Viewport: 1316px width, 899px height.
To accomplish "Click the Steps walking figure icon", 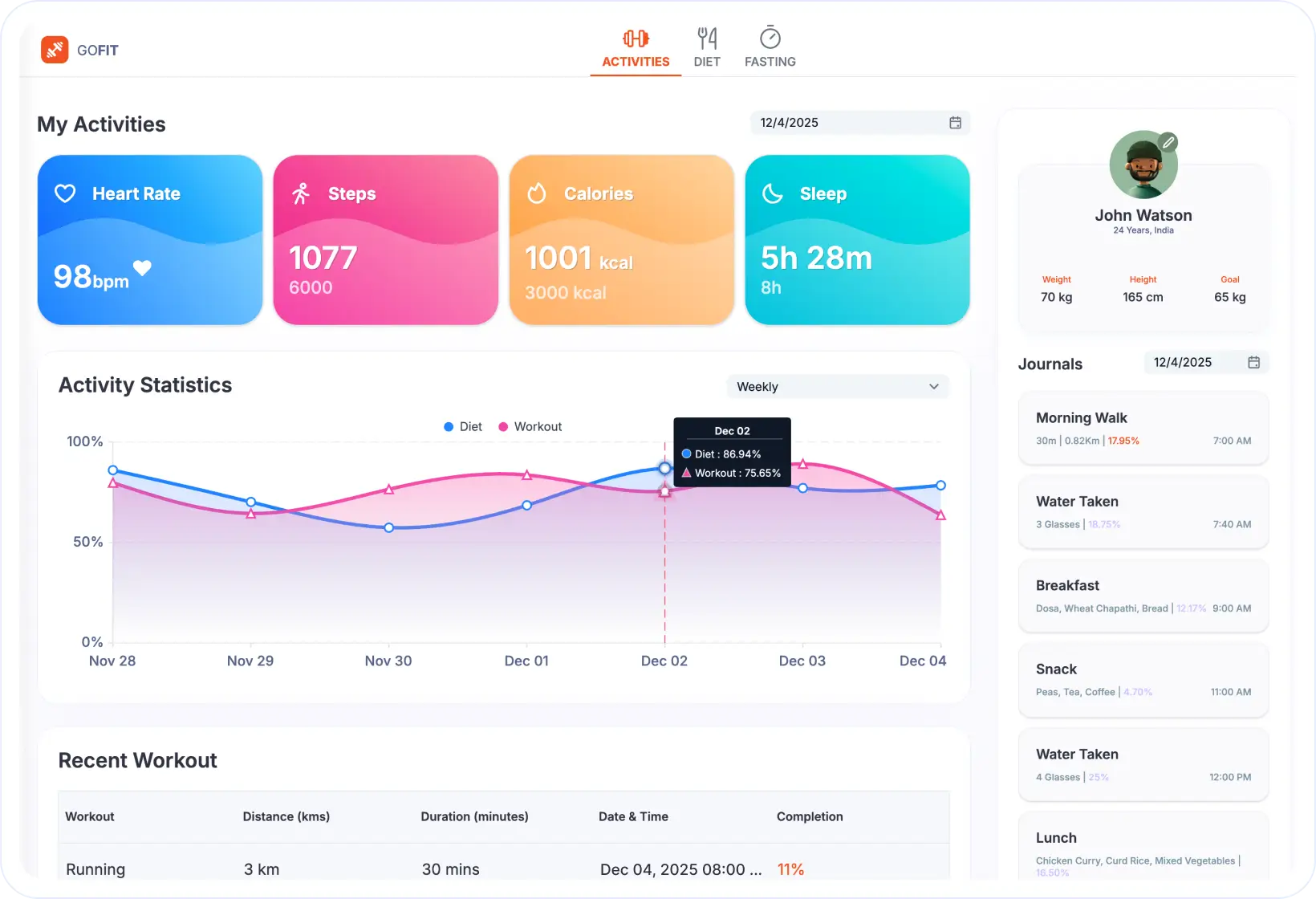I will pyautogui.click(x=301, y=193).
